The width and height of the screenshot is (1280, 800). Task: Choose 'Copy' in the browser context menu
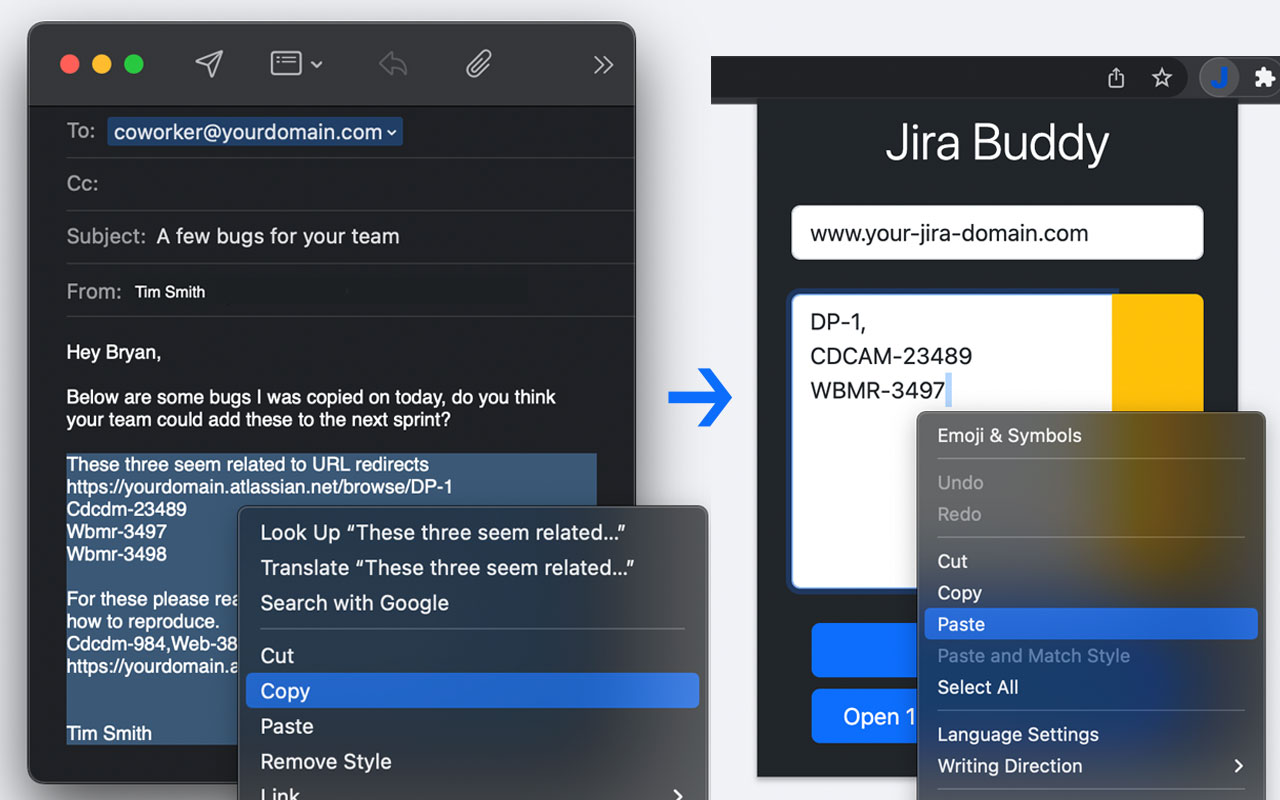(x=1091, y=593)
